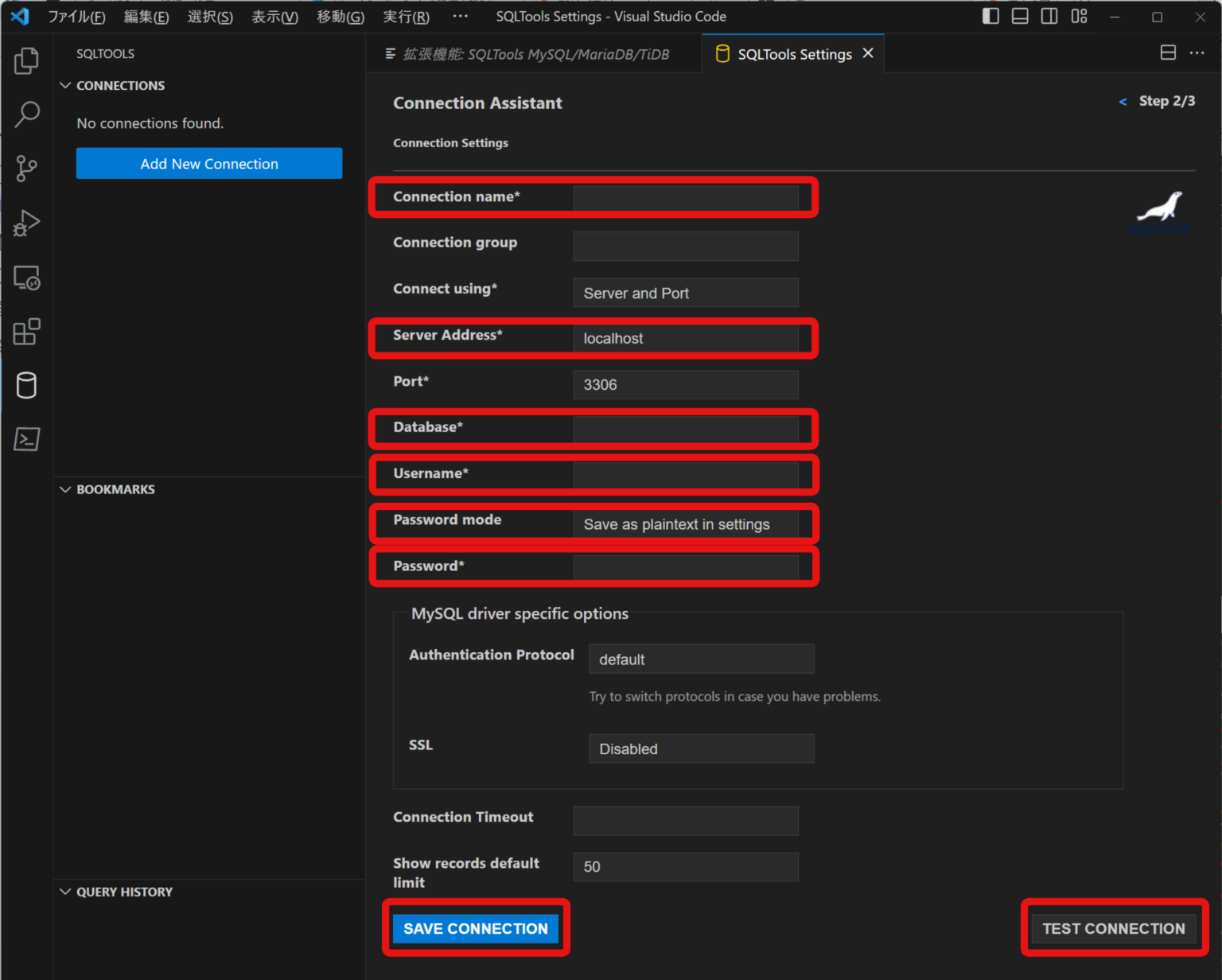Open the Extensions sidebar icon
Image resolution: width=1222 pixels, height=980 pixels.
(x=26, y=332)
